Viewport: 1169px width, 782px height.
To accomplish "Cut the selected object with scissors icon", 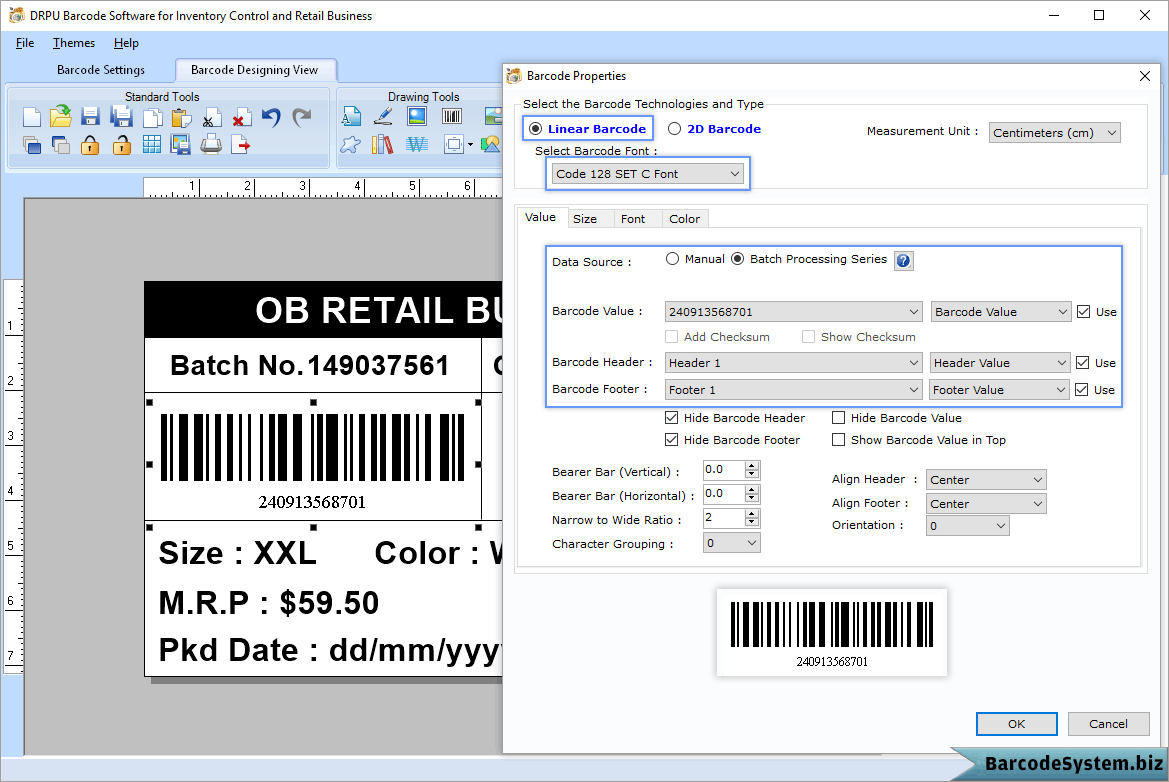I will pyautogui.click(x=211, y=118).
